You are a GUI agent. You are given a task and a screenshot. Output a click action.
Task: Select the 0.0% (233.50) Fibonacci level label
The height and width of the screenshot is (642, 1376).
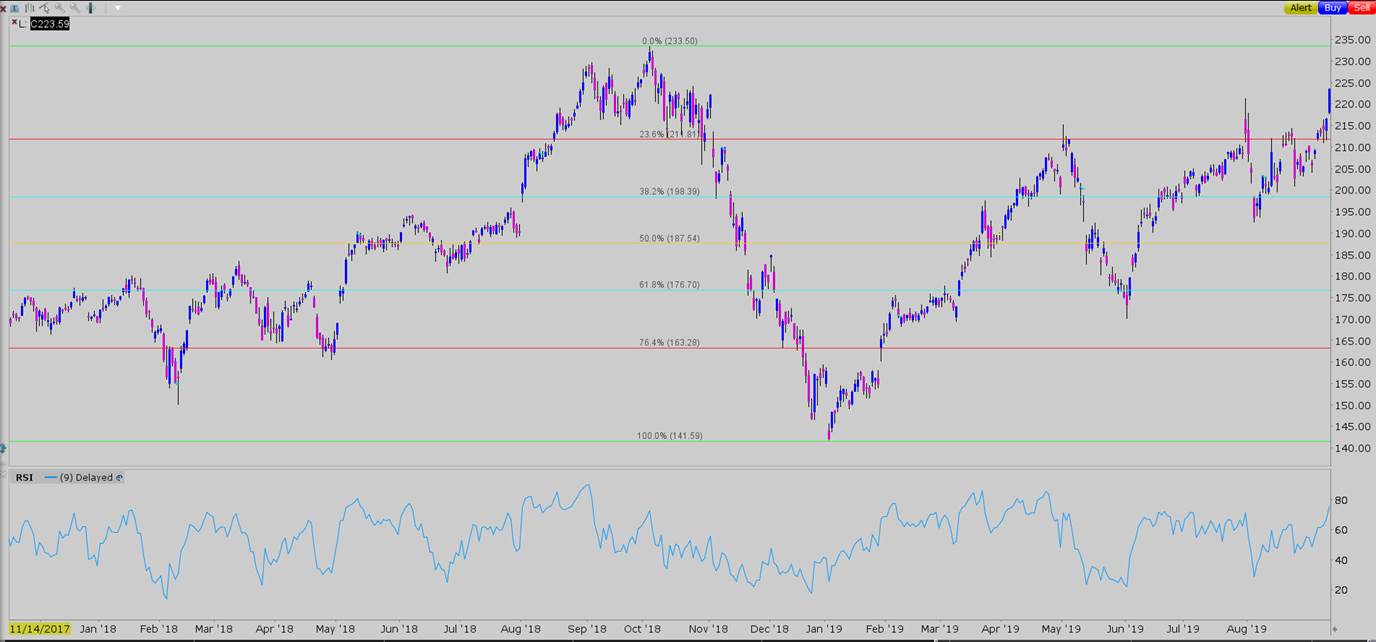669,41
